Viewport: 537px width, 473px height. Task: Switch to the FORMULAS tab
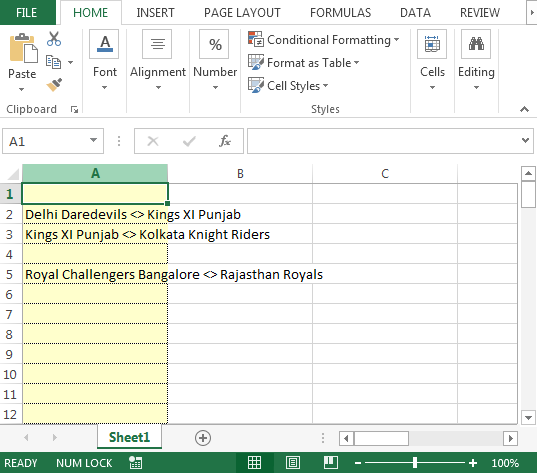[340, 13]
